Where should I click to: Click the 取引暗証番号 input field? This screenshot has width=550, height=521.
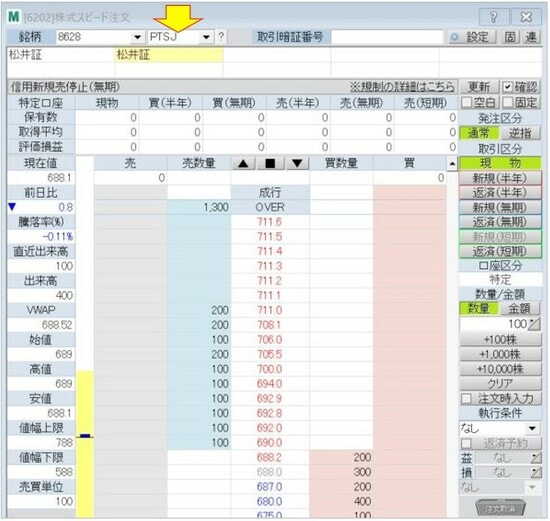[x=387, y=37]
